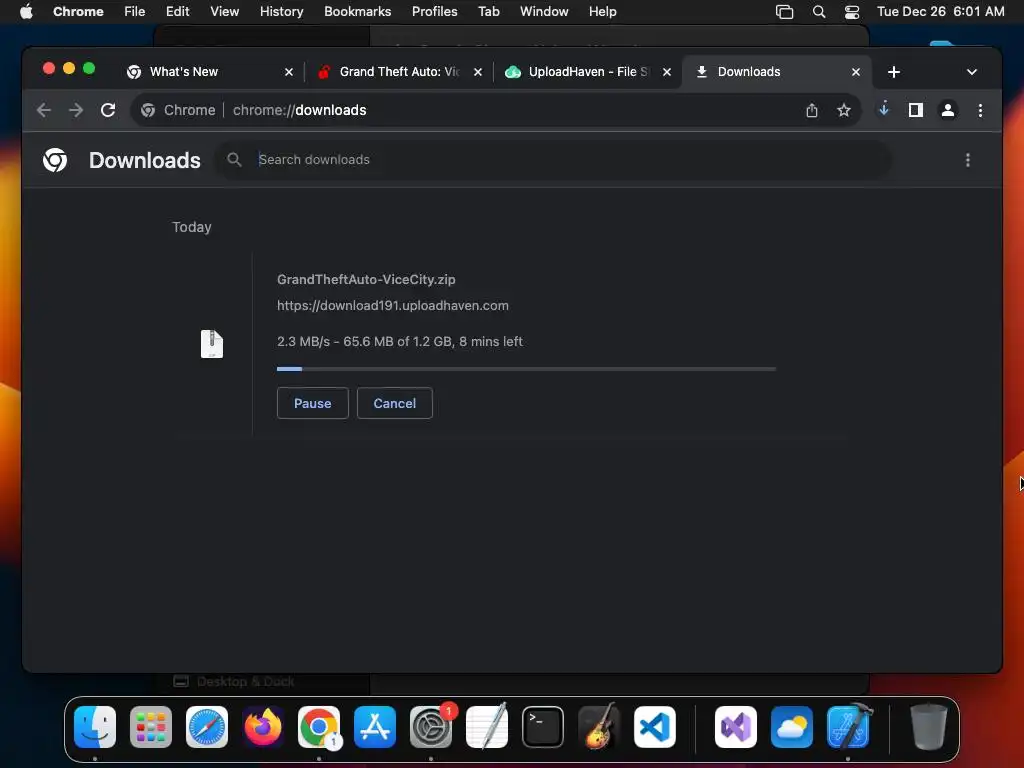Open App Store from the Dock
Viewport: 1024px width, 768px height.
[x=375, y=727]
